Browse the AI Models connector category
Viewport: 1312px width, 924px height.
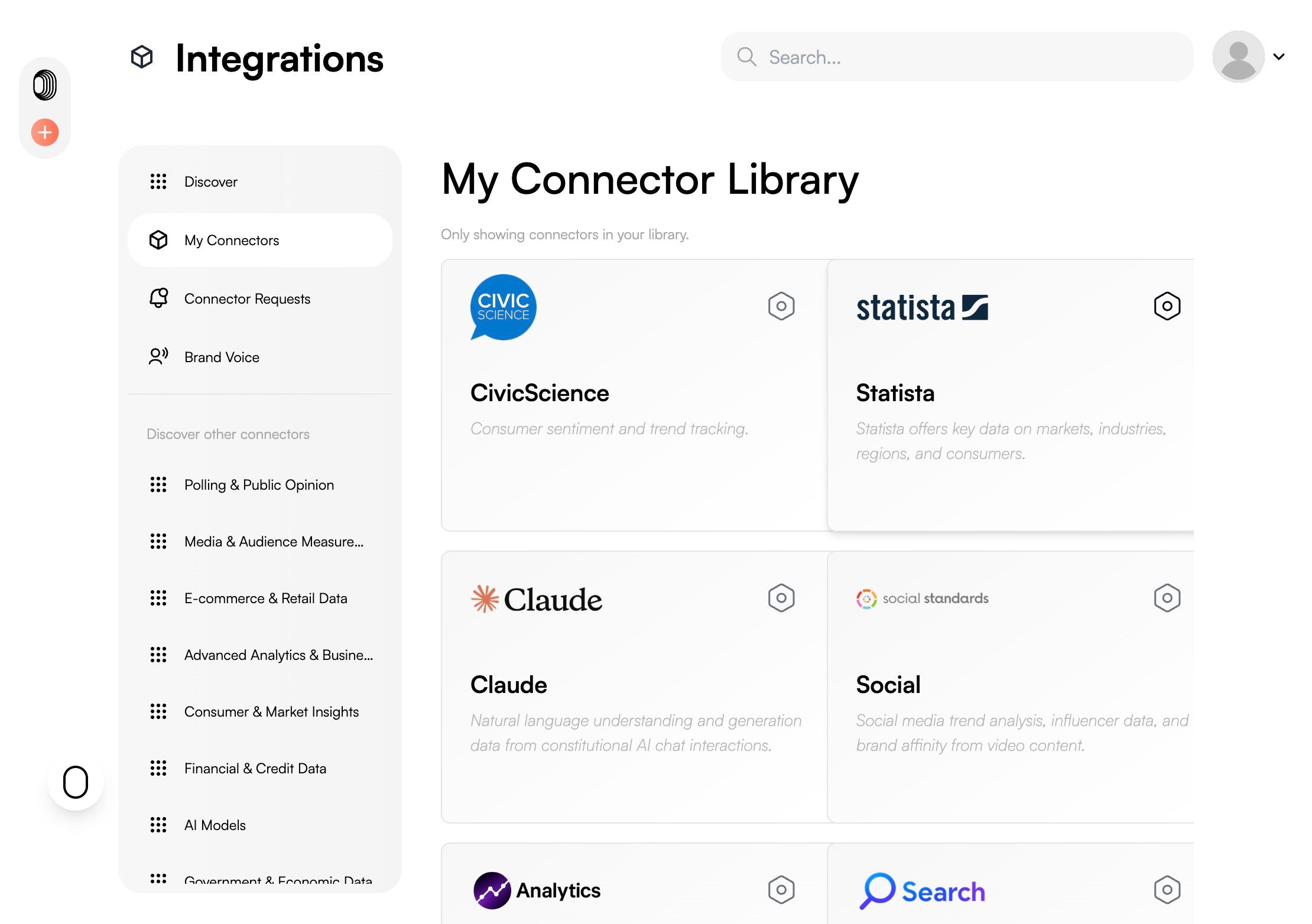215,825
